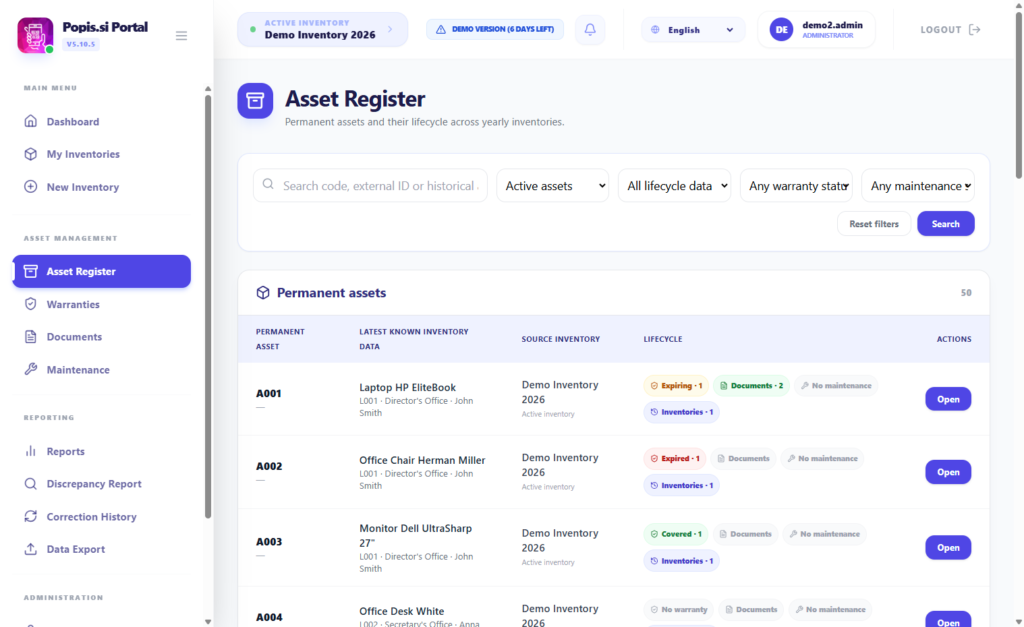This screenshot has width=1024, height=627.
Task: Click Expiring · 1 badge on A001
Action: click(676, 385)
